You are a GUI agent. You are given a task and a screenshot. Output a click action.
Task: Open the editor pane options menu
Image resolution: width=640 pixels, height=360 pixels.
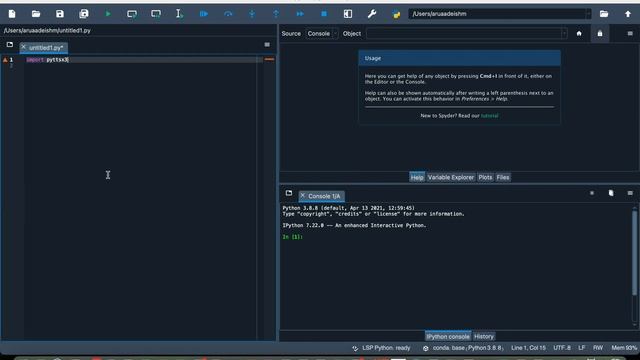click(267, 44)
